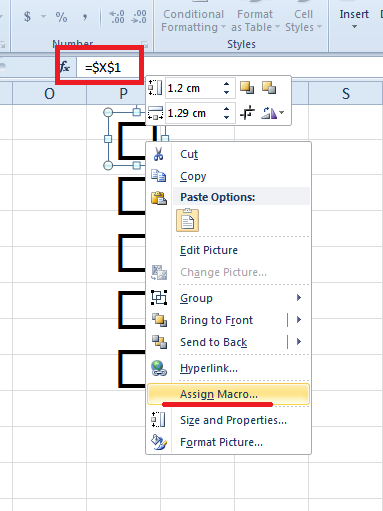
Task: Open the Rotate dropdown arrow
Action: tap(282, 113)
